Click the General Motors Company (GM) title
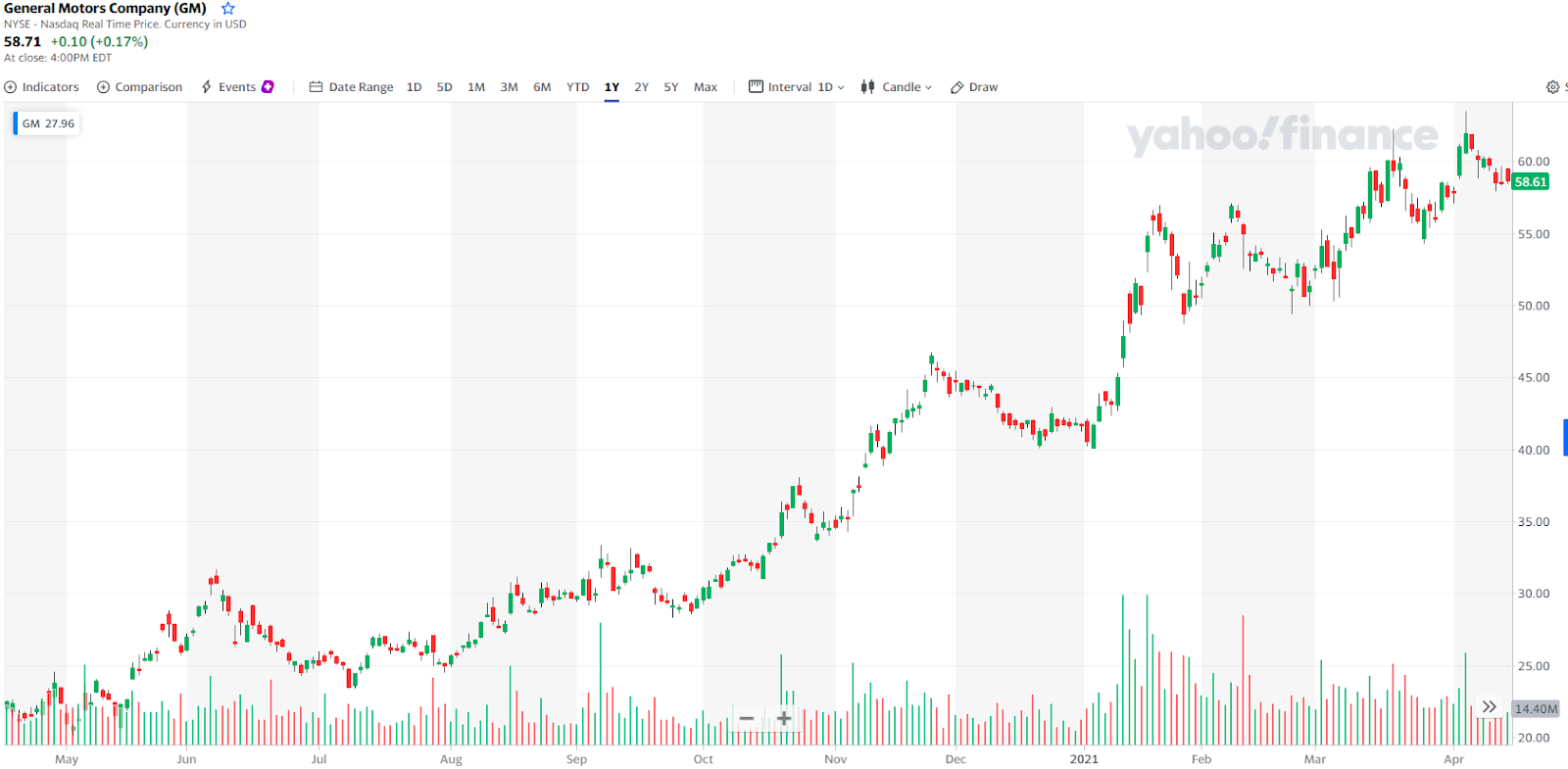Screen dimensions: 1568x769 tap(105, 8)
